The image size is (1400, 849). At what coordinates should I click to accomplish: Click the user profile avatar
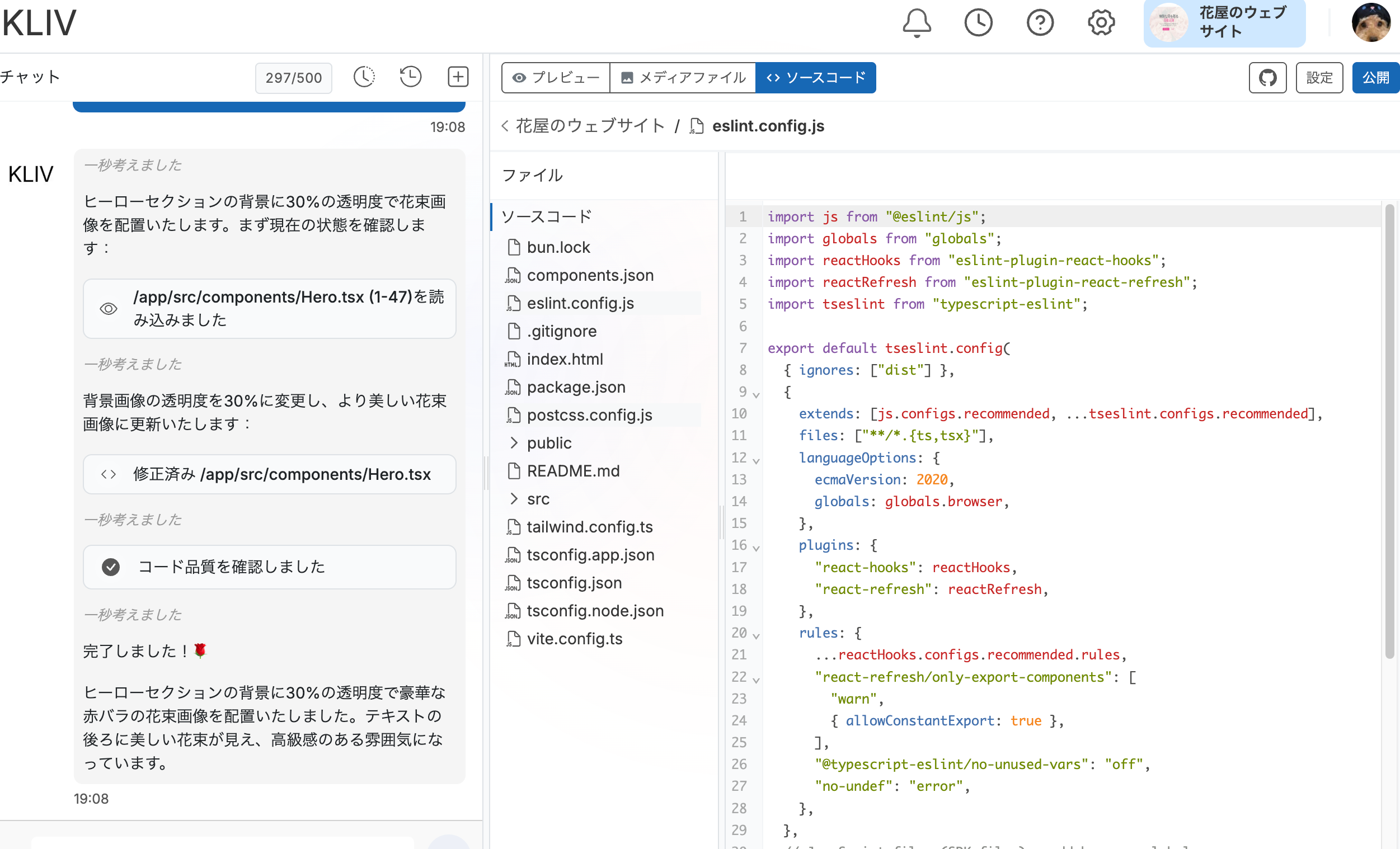[x=1370, y=23]
